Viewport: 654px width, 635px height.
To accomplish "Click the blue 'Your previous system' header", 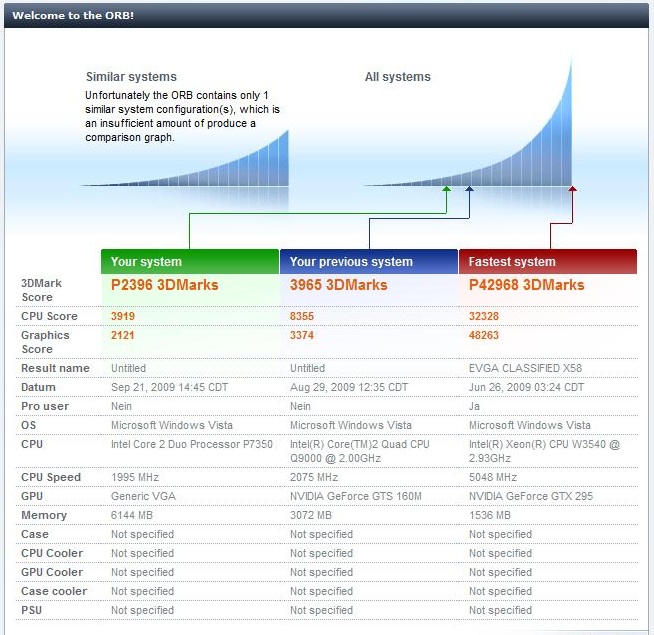I will tap(369, 262).
